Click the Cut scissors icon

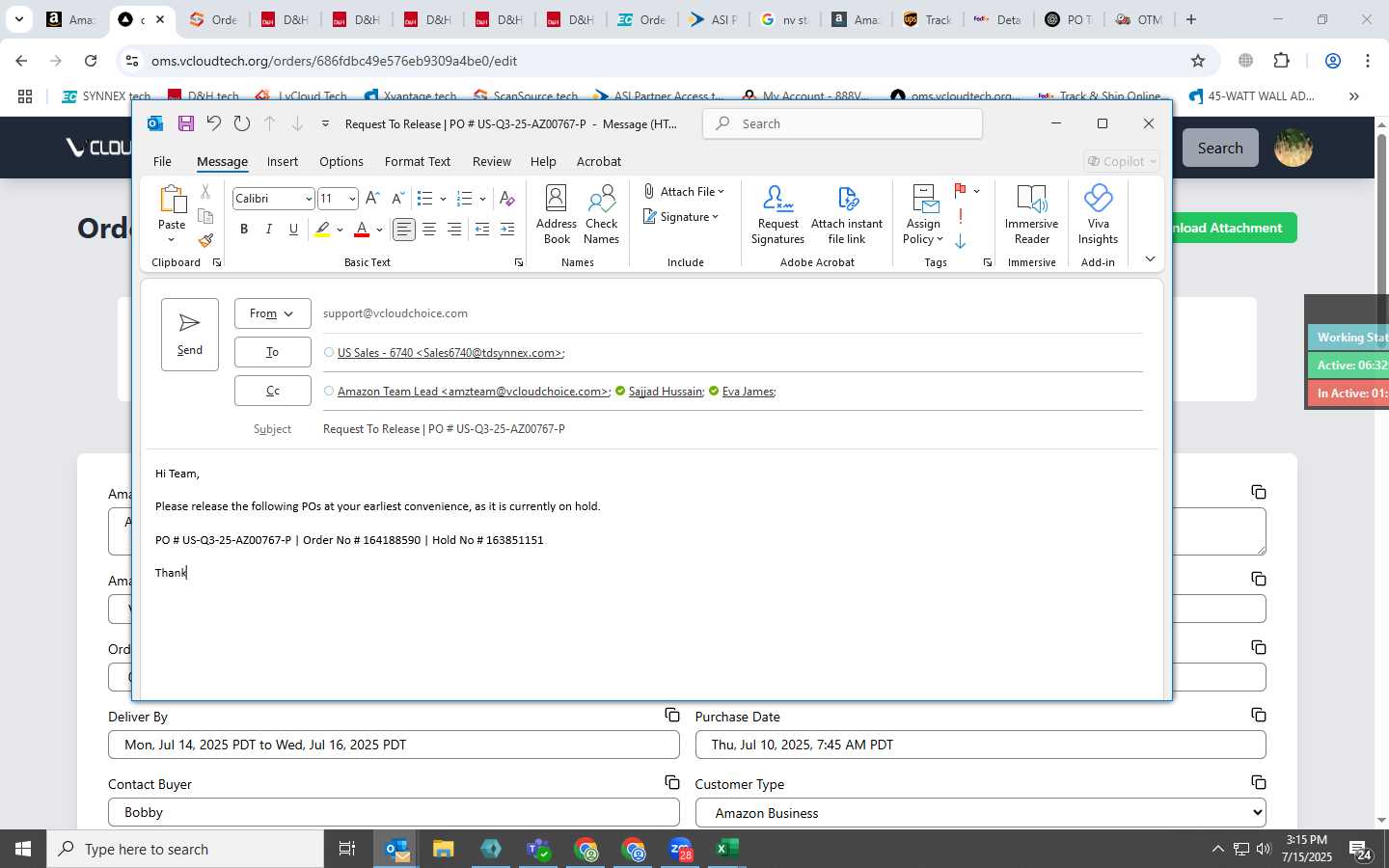pyautogui.click(x=205, y=192)
